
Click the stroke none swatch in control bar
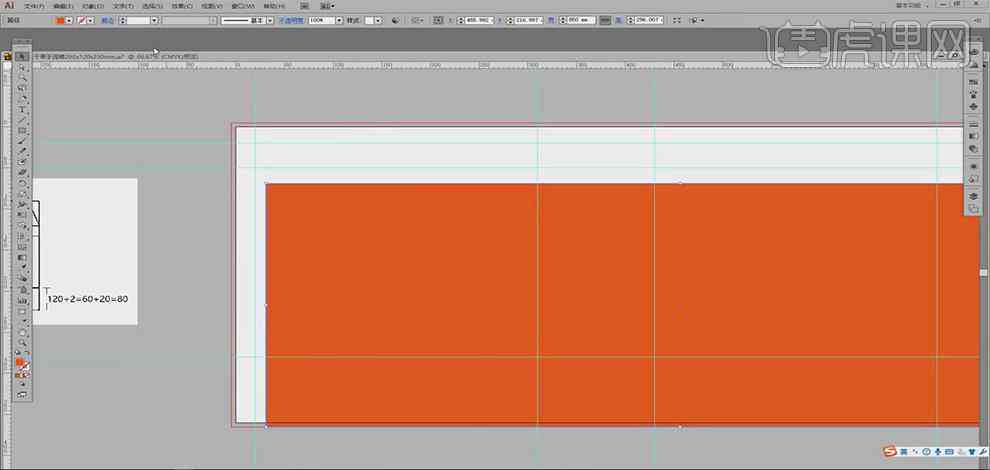pyautogui.click(x=81, y=20)
